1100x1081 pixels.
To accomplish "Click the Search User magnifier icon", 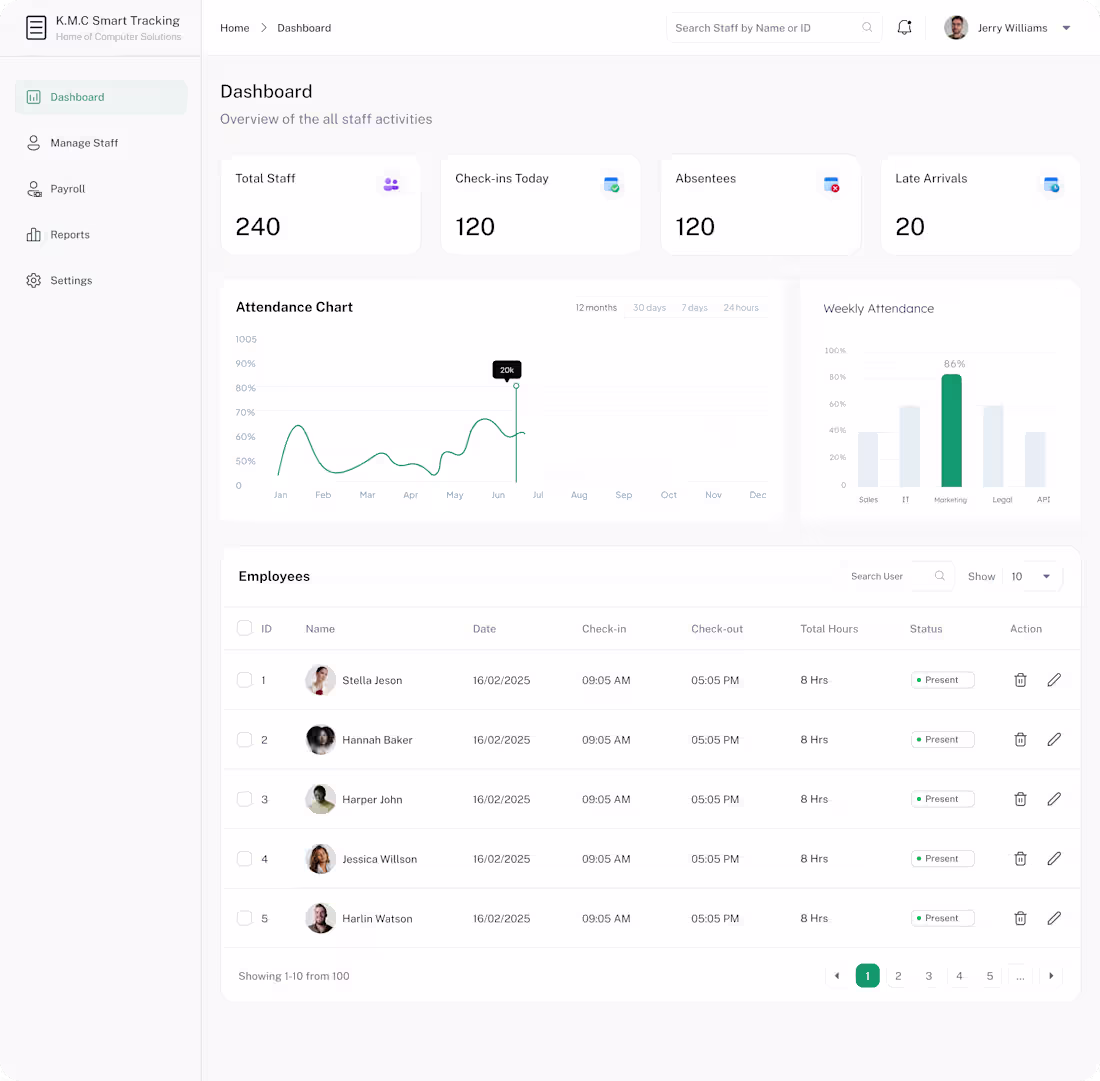I will pyautogui.click(x=939, y=576).
